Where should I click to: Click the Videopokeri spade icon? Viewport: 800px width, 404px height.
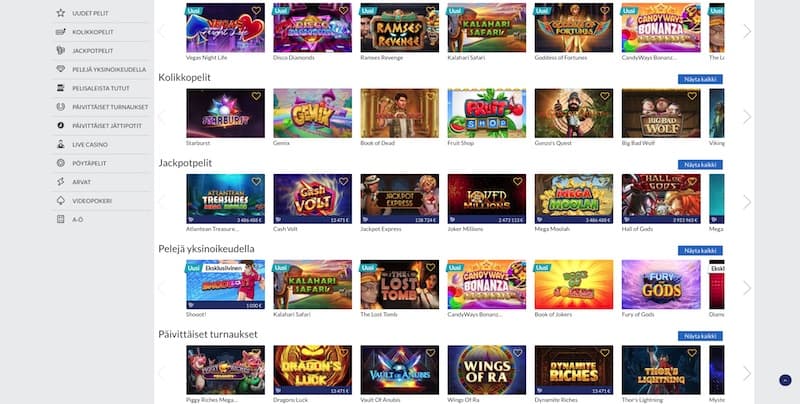coord(61,200)
